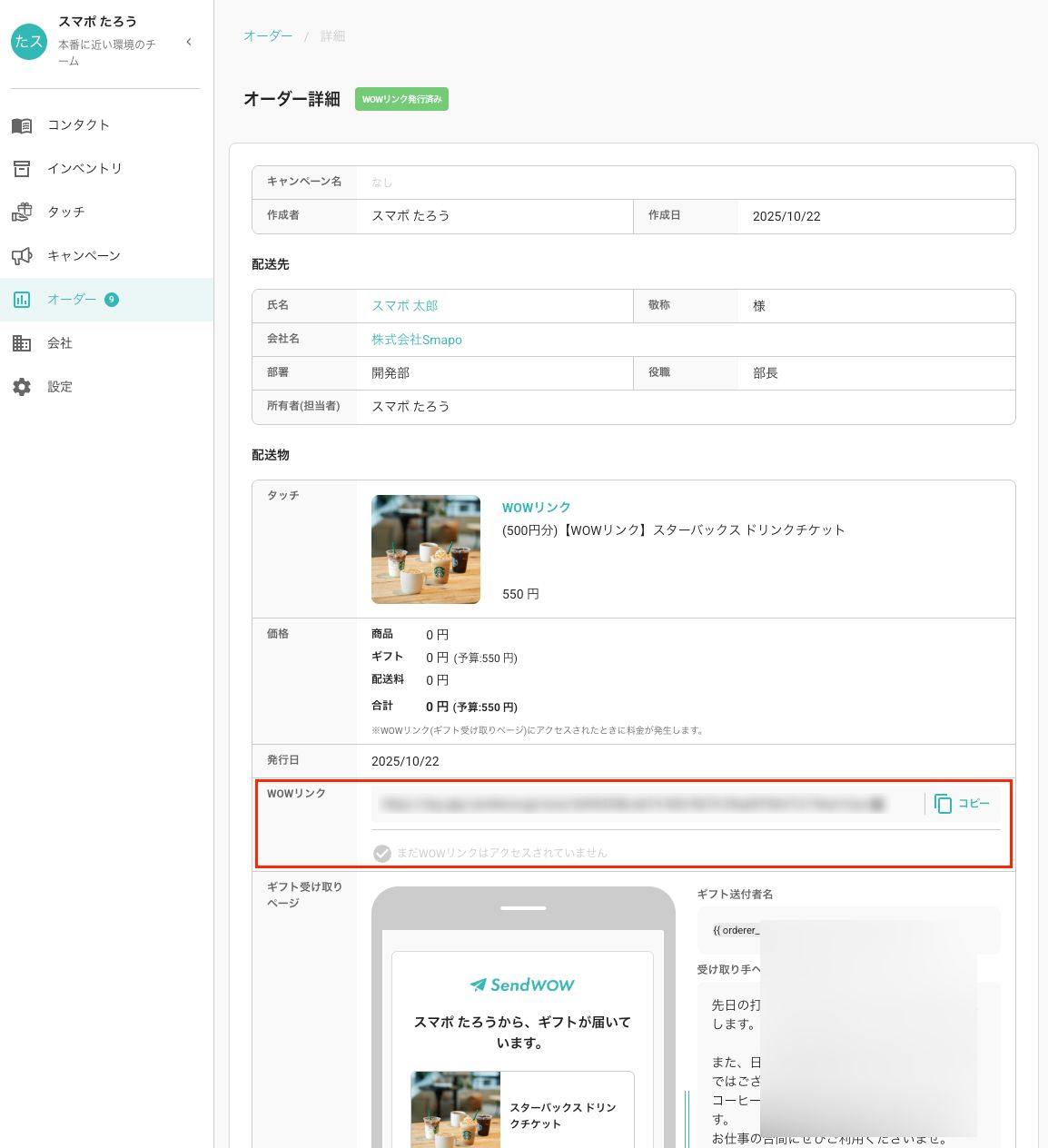Viewport: 1048px width, 1148px height.
Task: Click the company building icon
Action: (x=22, y=343)
